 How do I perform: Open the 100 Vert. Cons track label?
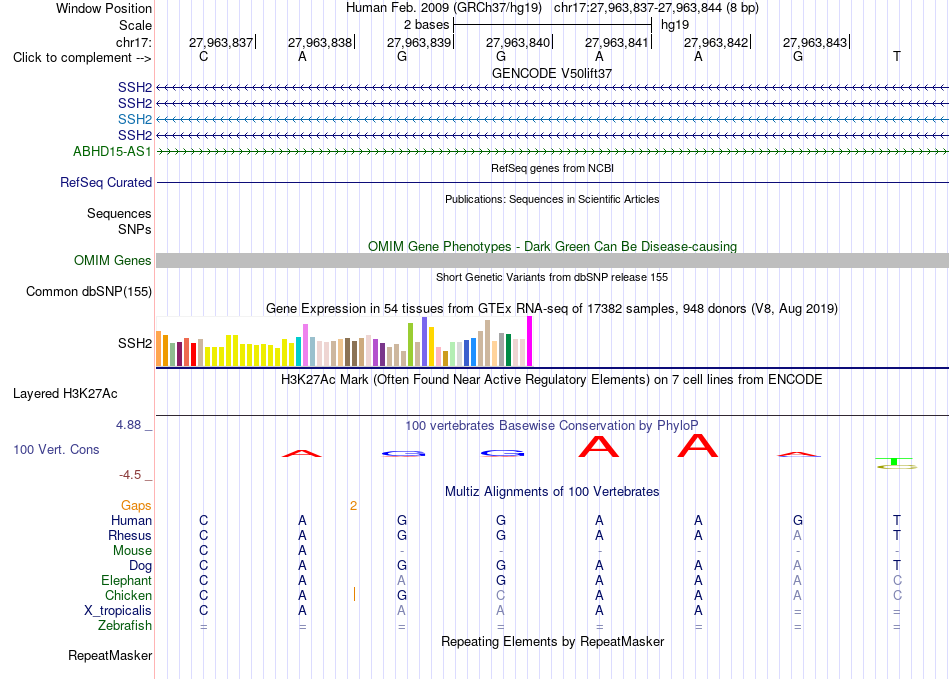pos(56,449)
